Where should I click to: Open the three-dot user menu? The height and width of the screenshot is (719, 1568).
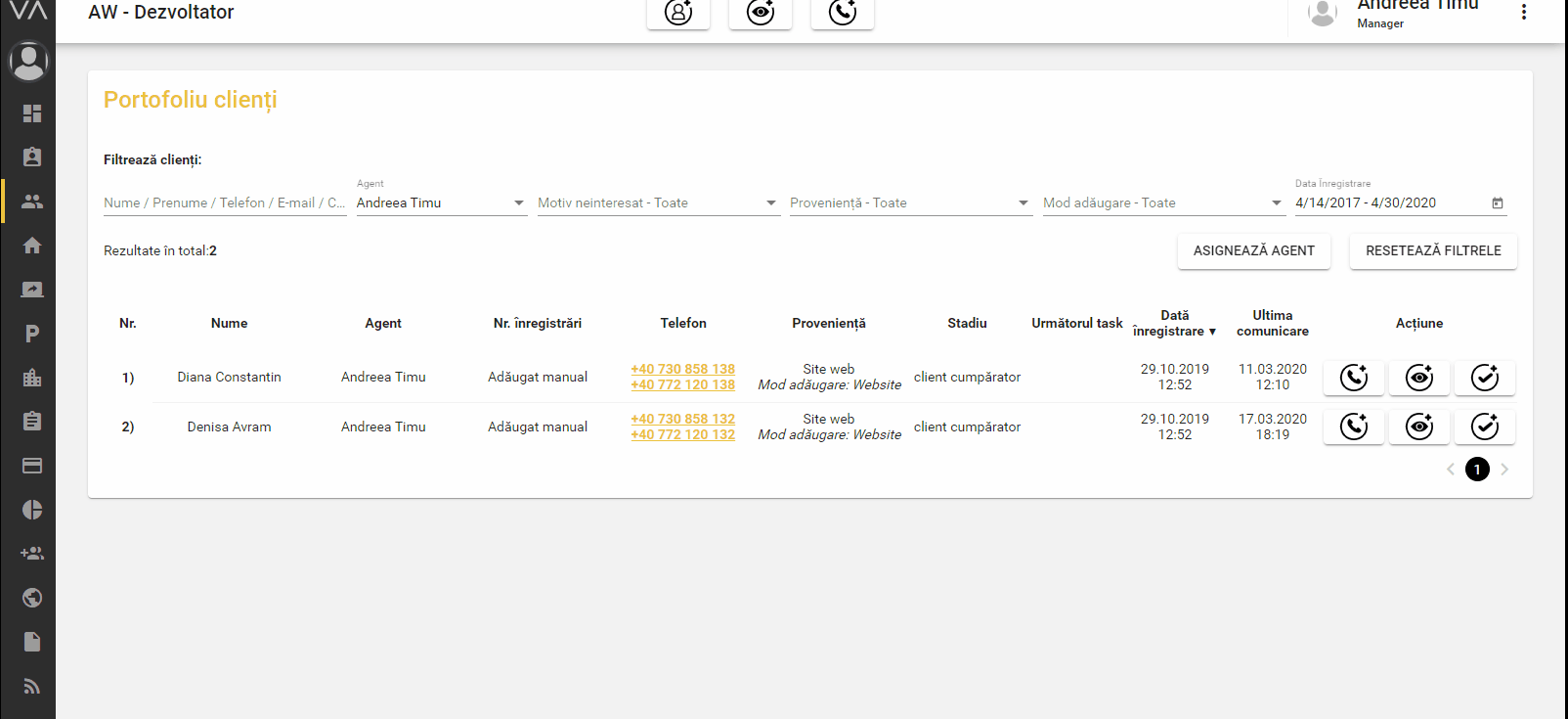coord(1523,13)
